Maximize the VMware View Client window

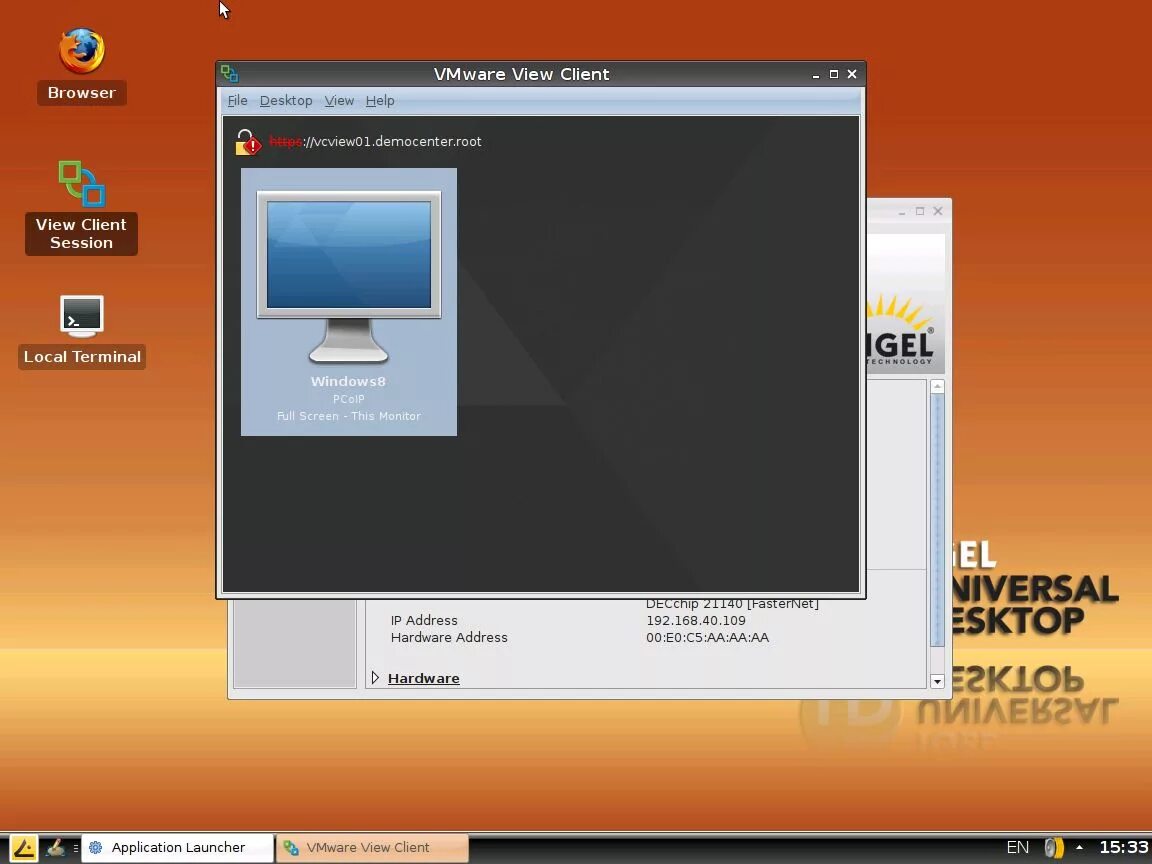[834, 74]
